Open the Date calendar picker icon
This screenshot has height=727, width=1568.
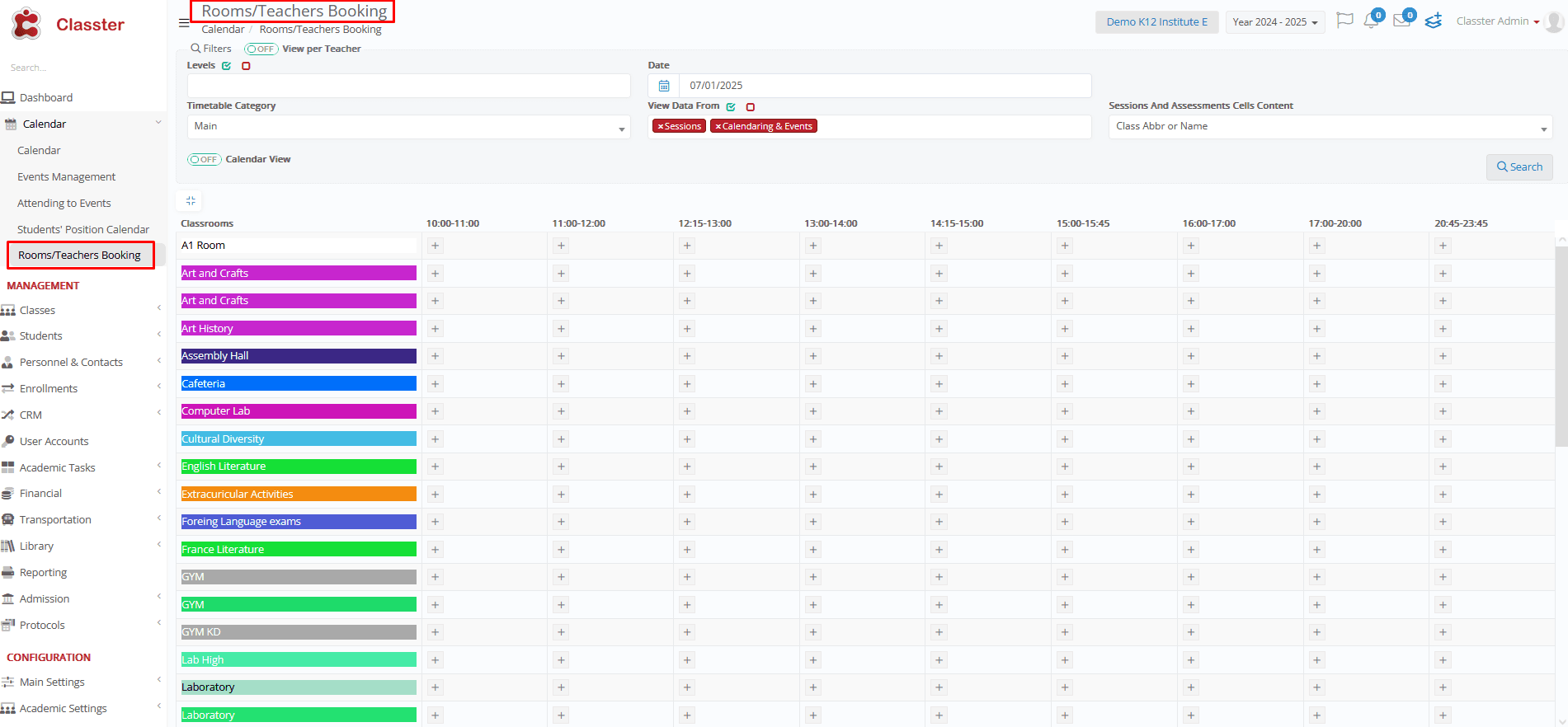[x=664, y=86]
